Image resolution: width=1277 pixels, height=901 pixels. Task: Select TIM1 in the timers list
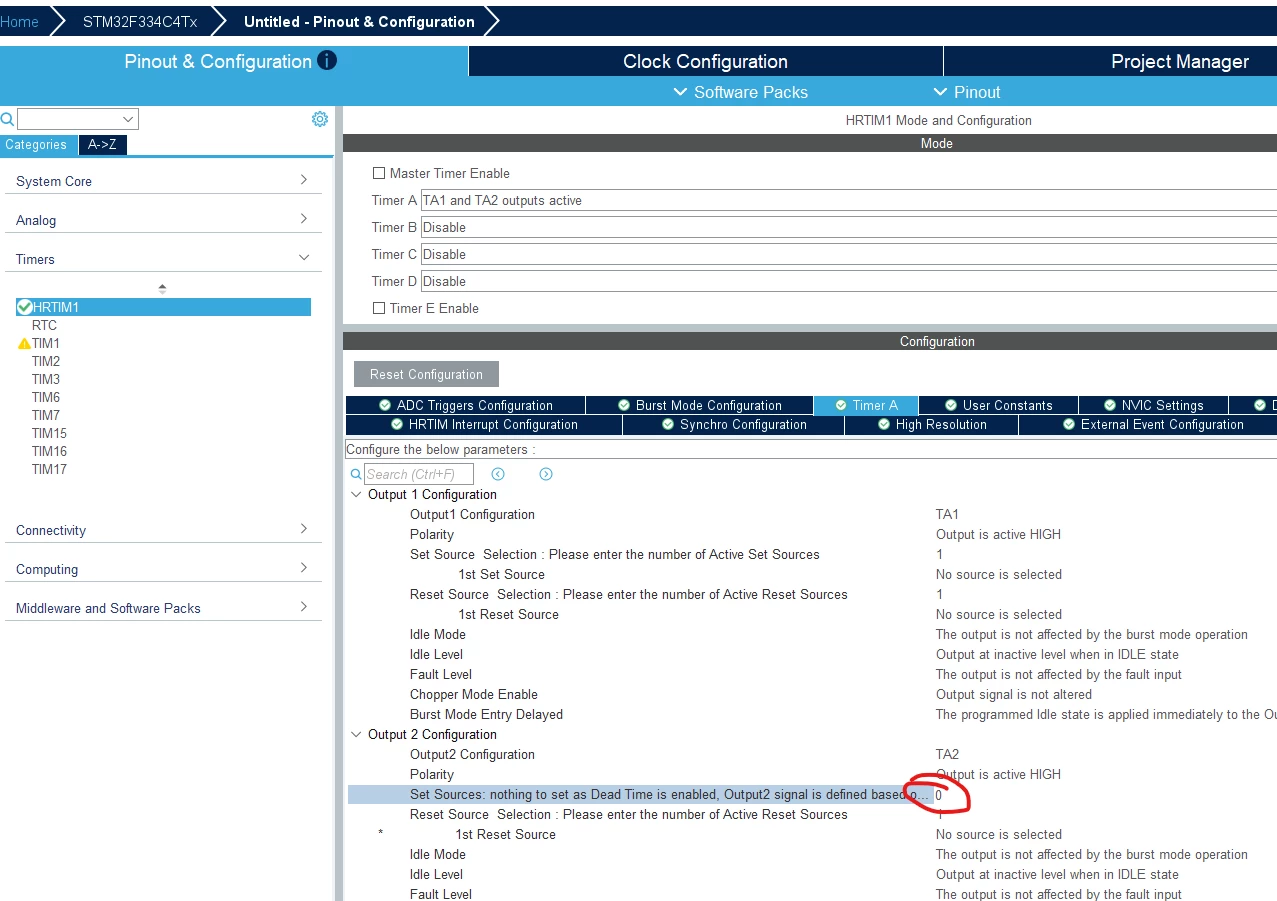(x=46, y=343)
